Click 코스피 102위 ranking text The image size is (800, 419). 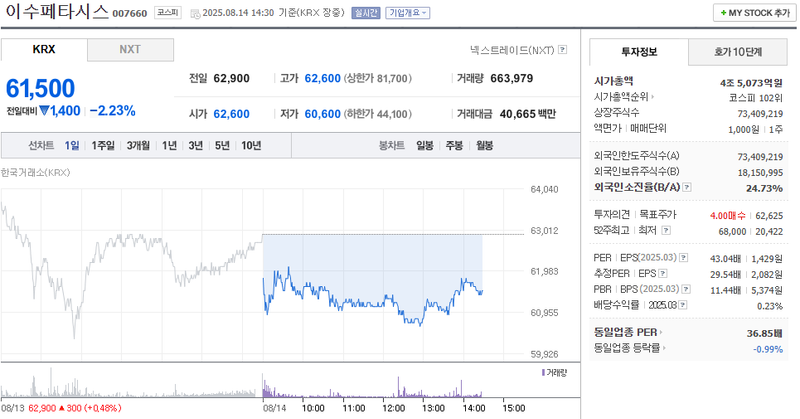(756, 98)
